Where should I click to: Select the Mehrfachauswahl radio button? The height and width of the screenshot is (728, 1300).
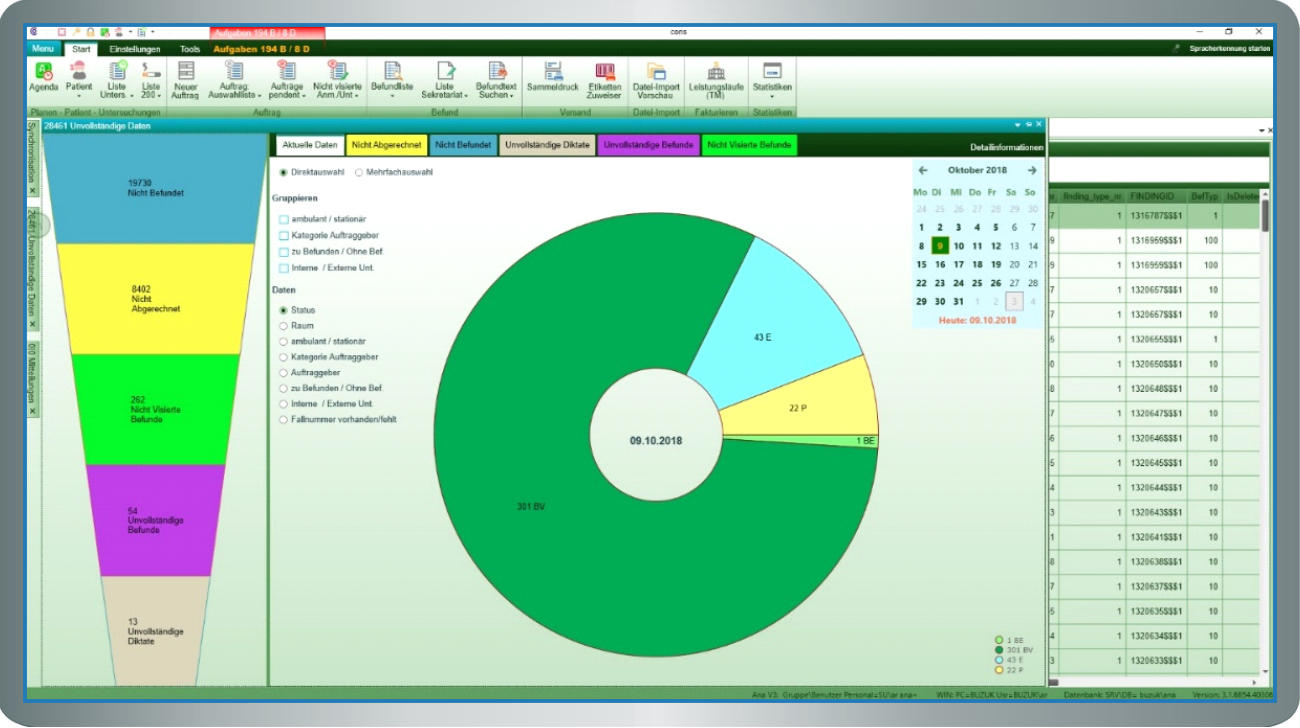359,172
